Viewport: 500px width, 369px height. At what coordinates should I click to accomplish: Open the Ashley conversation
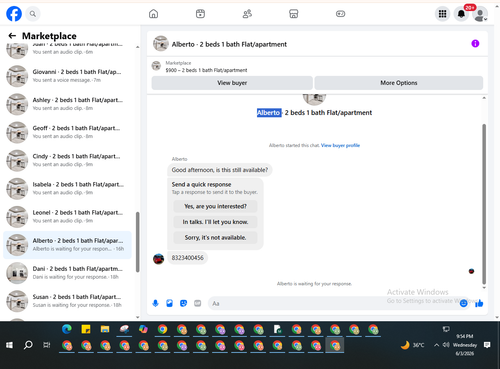67,104
